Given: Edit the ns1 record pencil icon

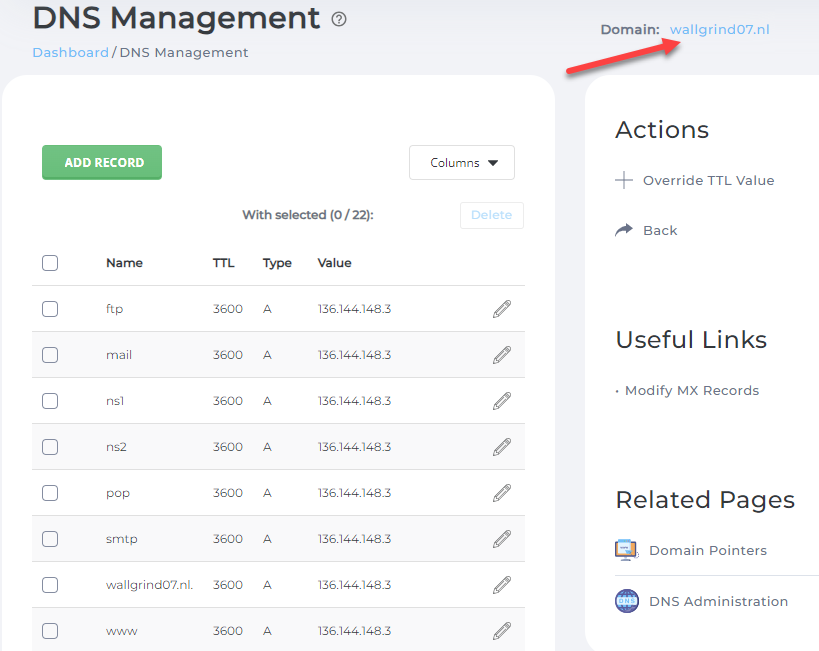Looking at the screenshot, I should coord(502,401).
